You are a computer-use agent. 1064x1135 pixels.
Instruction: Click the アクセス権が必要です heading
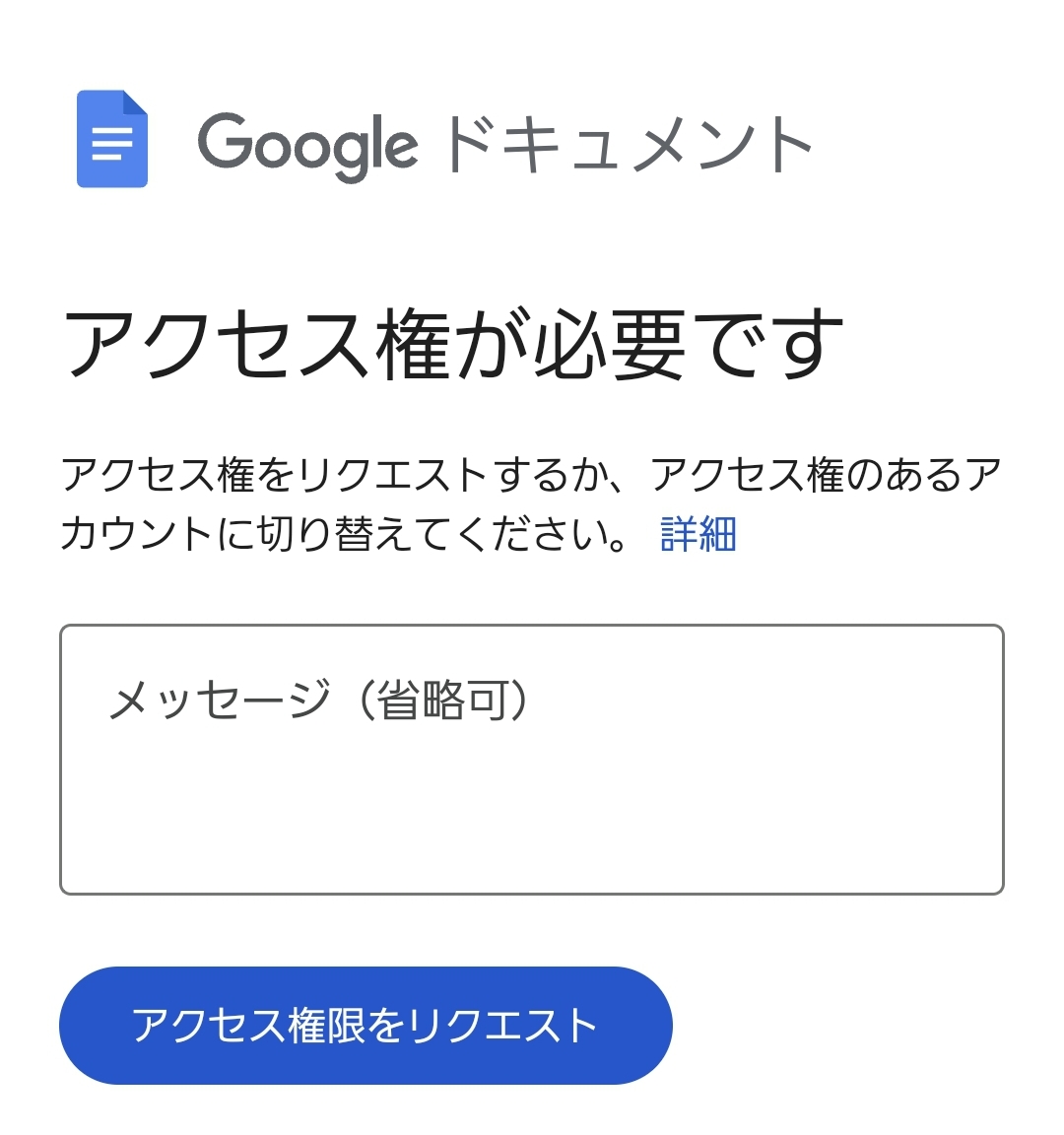[x=453, y=345]
